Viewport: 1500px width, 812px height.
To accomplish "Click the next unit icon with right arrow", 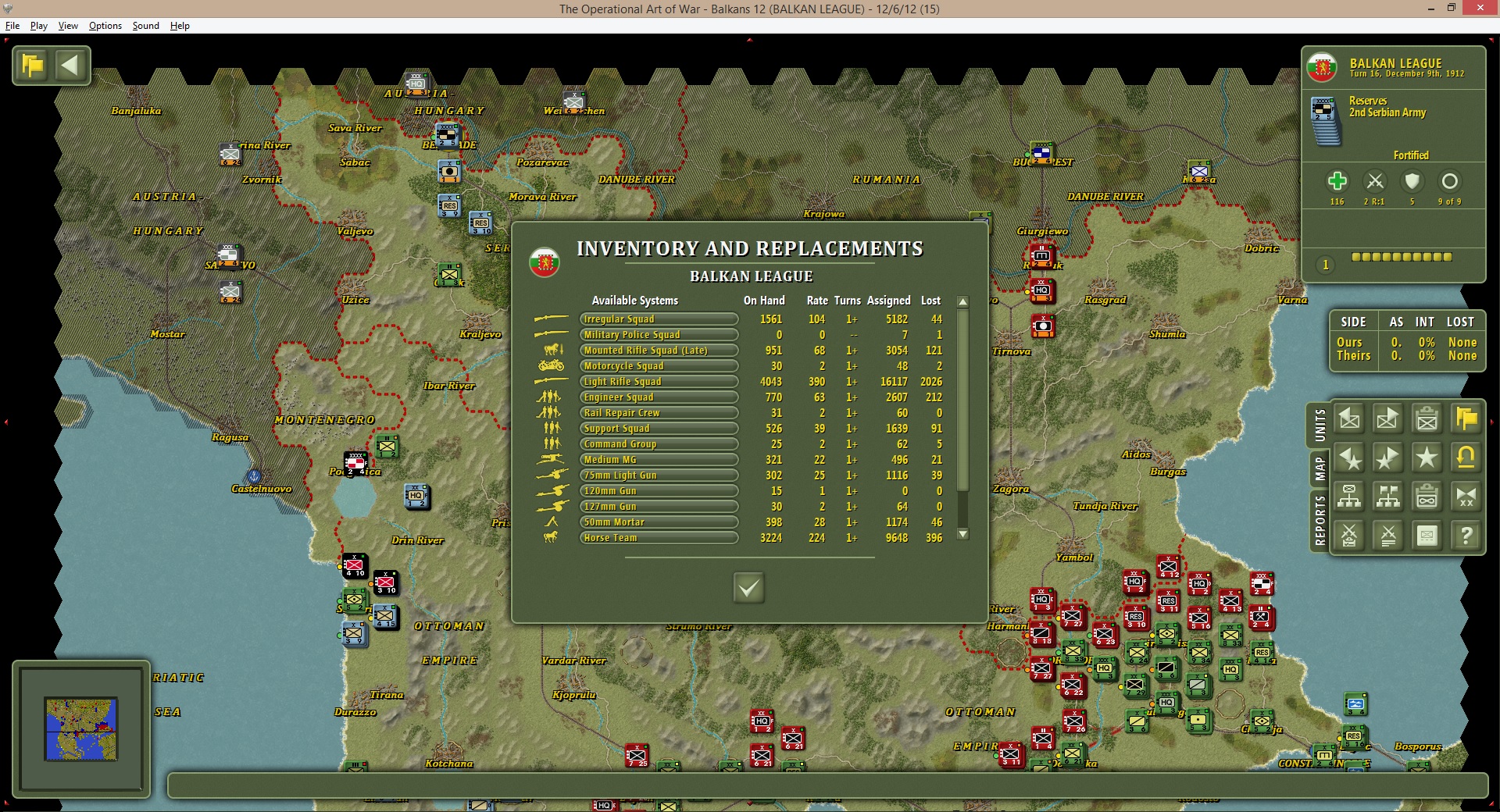I will coord(1387,419).
